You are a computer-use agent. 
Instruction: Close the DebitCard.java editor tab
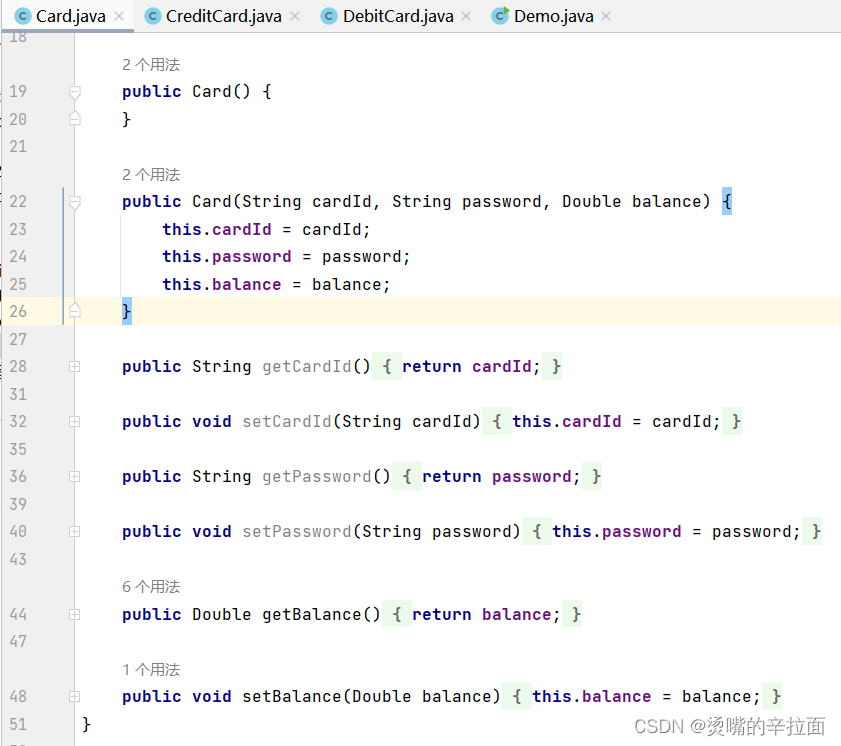468,17
